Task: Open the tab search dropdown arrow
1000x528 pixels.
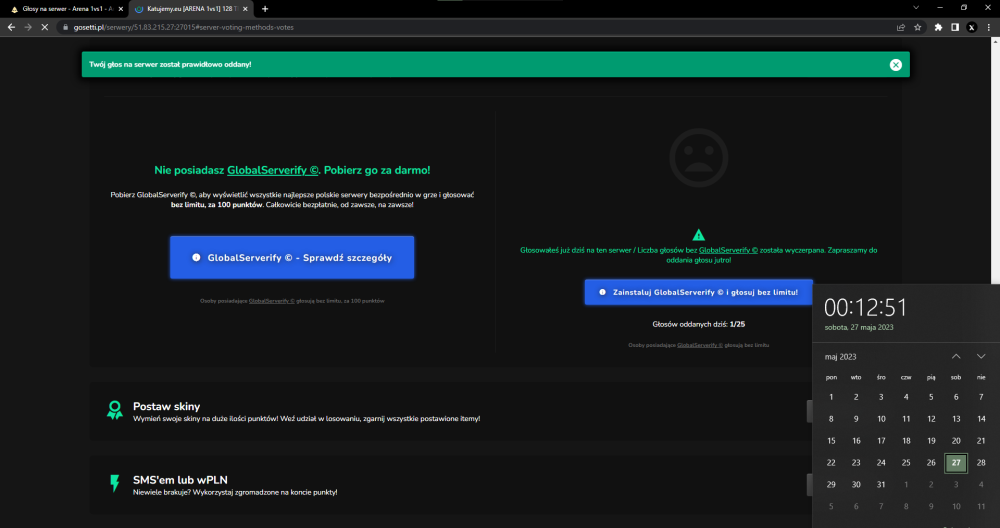Action: pyautogui.click(x=916, y=8)
